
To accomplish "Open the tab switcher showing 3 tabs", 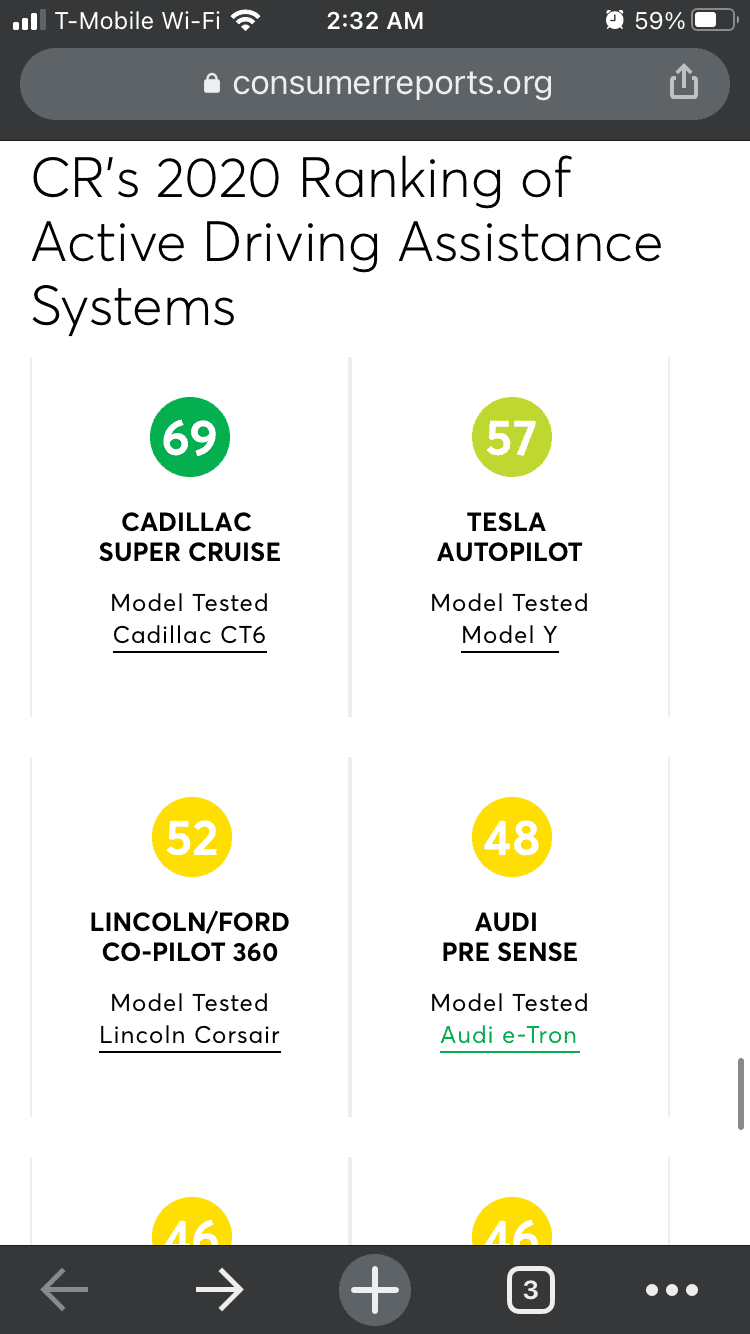I will (531, 1290).
